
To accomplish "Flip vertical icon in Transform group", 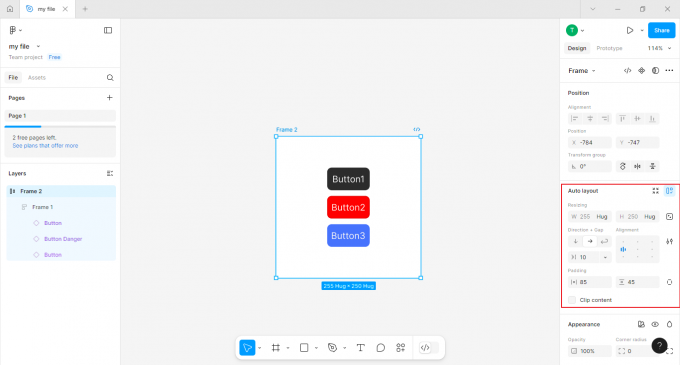I will (x=652, y=166).
